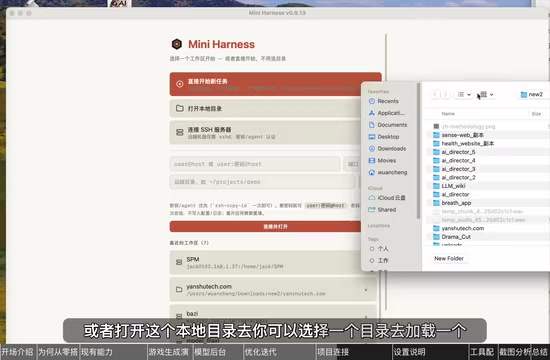Screen dimensions: 550x360
Task: Click the 打开本地目录 button
Action: tap(266, 108)
